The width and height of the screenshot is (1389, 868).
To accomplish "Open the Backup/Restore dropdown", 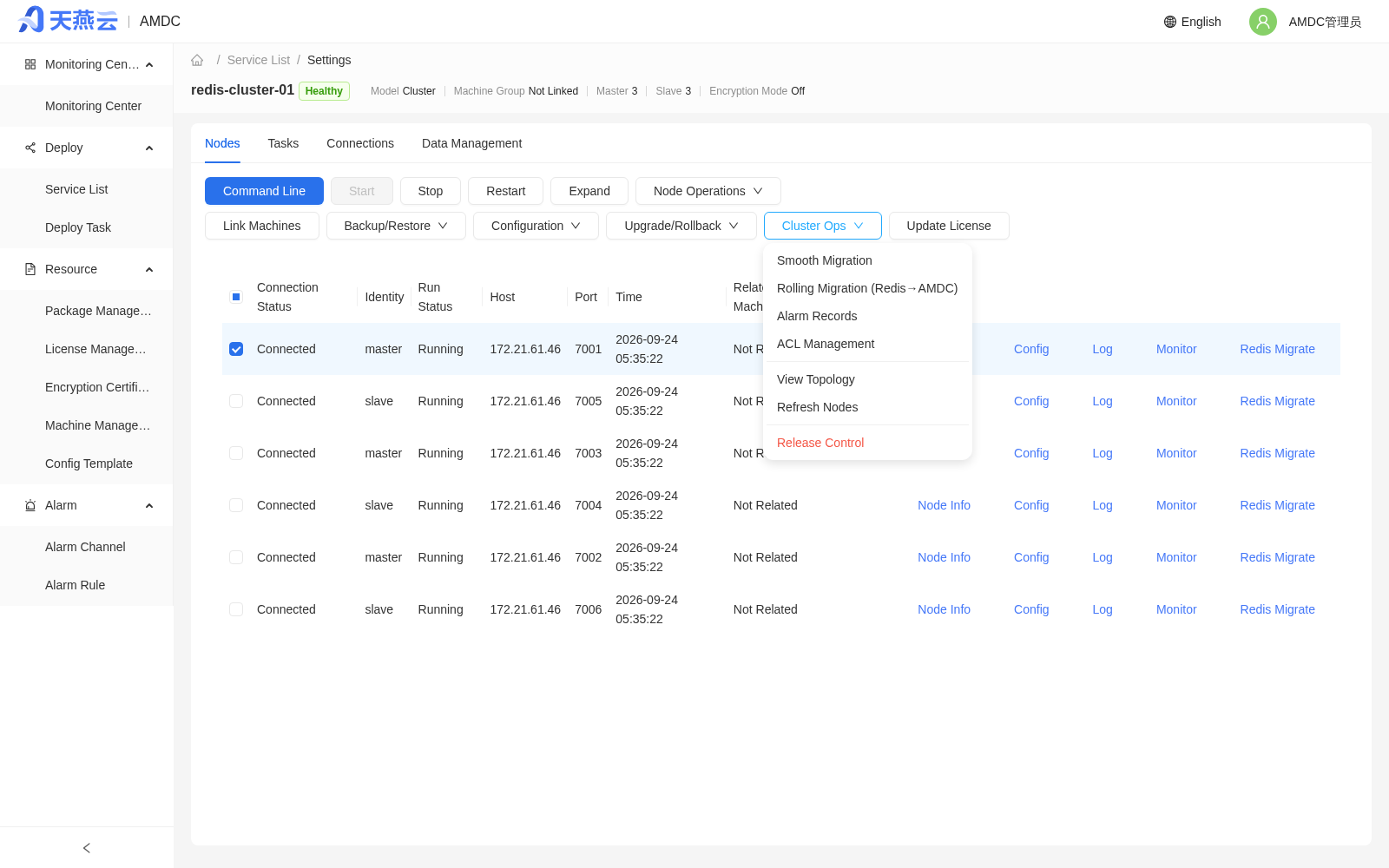I will 396,226.
